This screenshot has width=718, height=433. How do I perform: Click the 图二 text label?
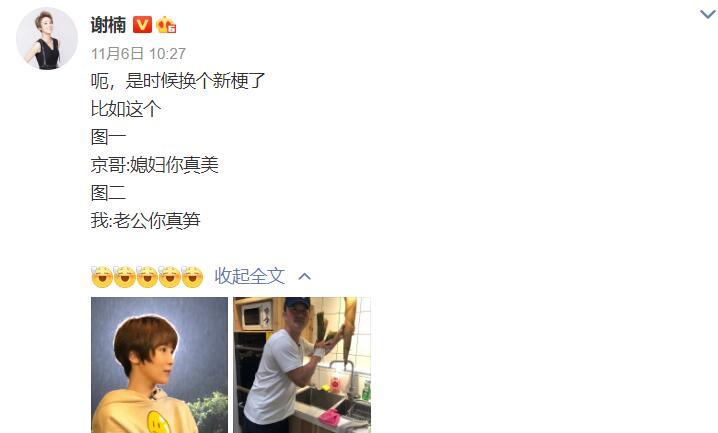108,193
